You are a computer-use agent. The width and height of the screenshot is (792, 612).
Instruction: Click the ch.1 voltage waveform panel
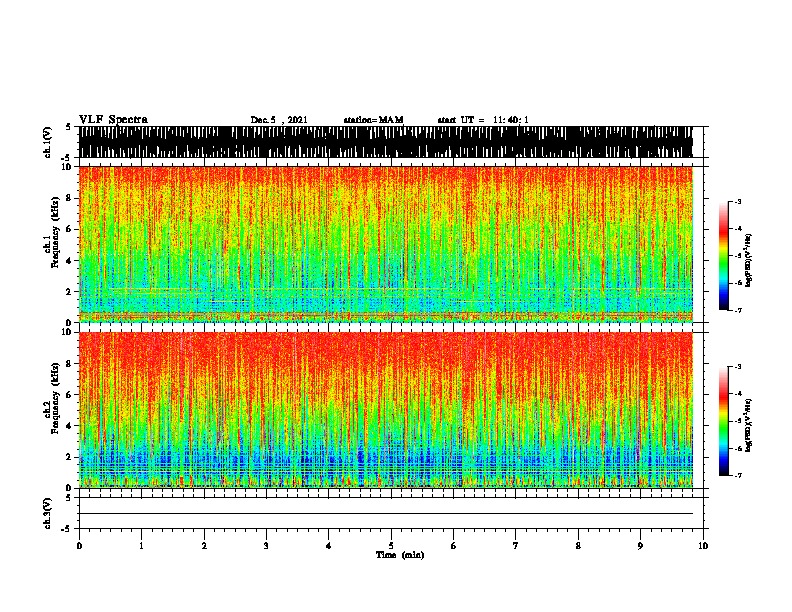[x=386, y=142]
